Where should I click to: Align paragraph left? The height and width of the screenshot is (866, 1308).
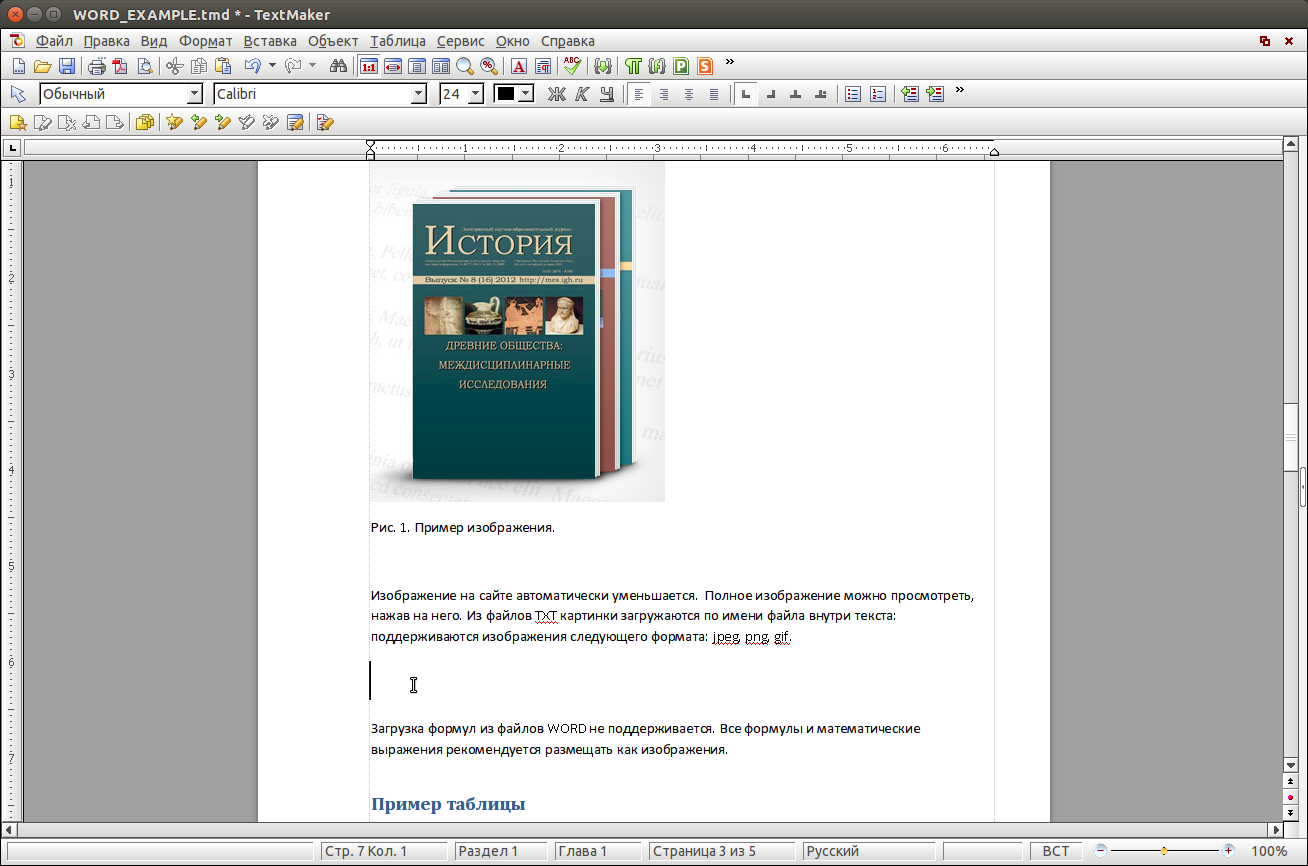click(x=639, y=94)
